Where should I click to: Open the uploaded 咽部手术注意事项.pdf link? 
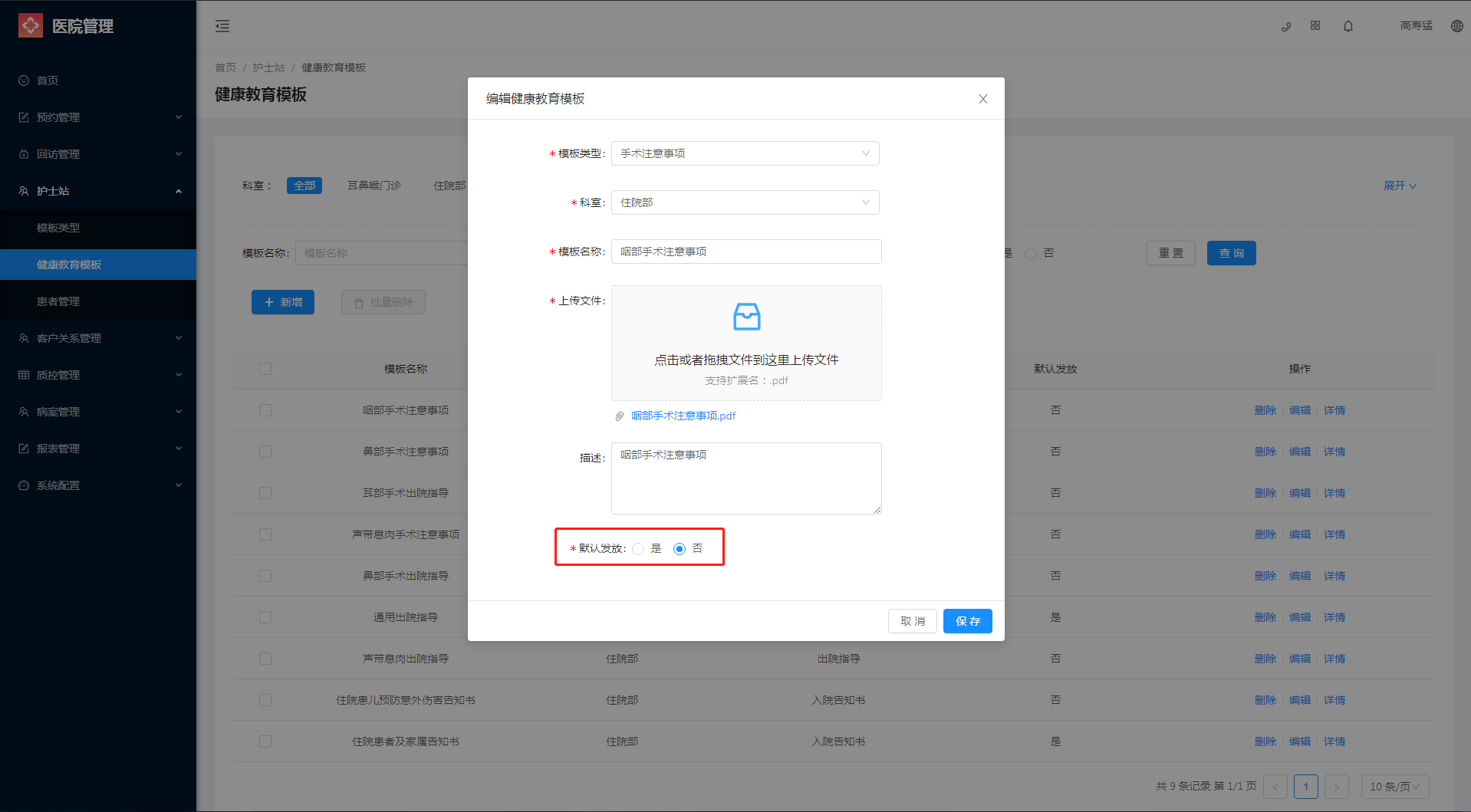coord(683,416)
